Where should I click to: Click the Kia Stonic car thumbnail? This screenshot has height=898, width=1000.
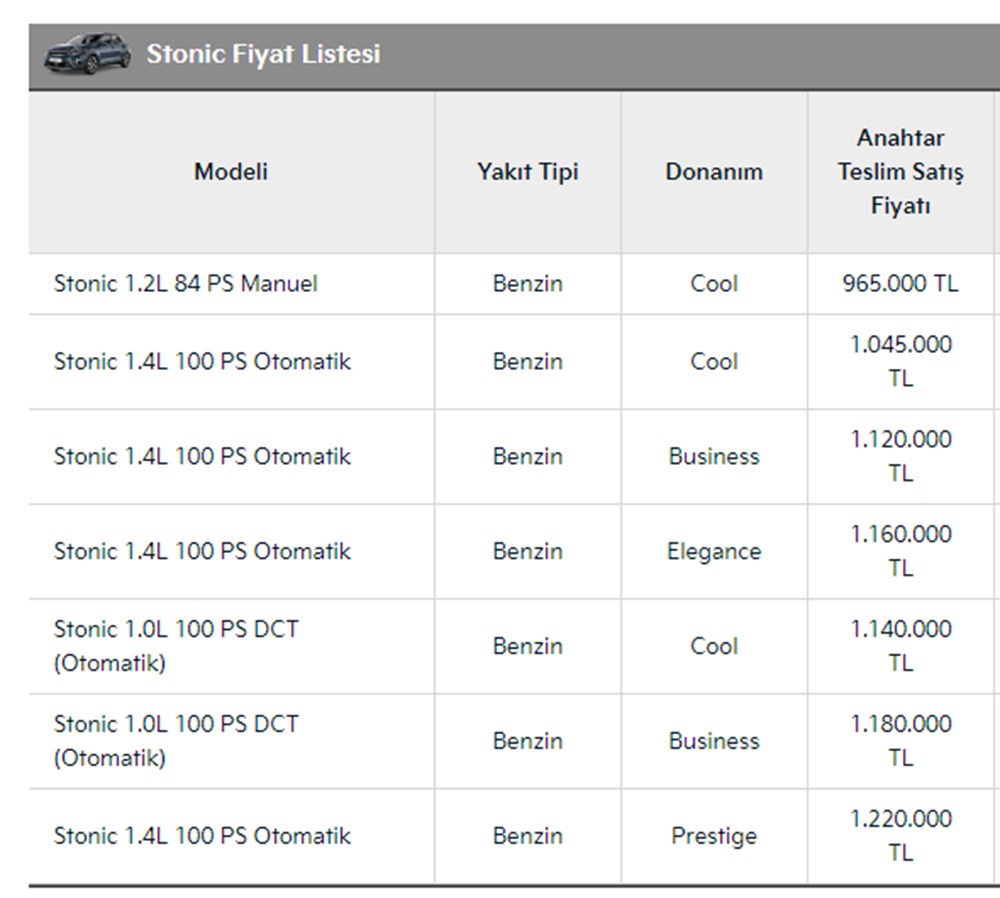86,53
